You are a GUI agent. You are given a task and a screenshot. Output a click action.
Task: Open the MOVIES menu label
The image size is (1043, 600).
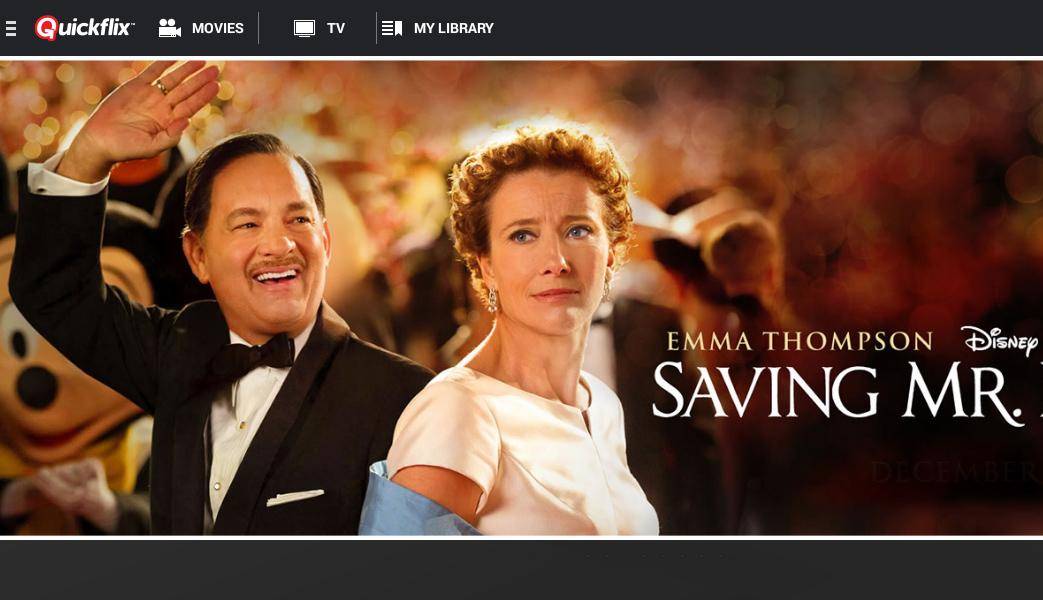[x=218, y=28]
